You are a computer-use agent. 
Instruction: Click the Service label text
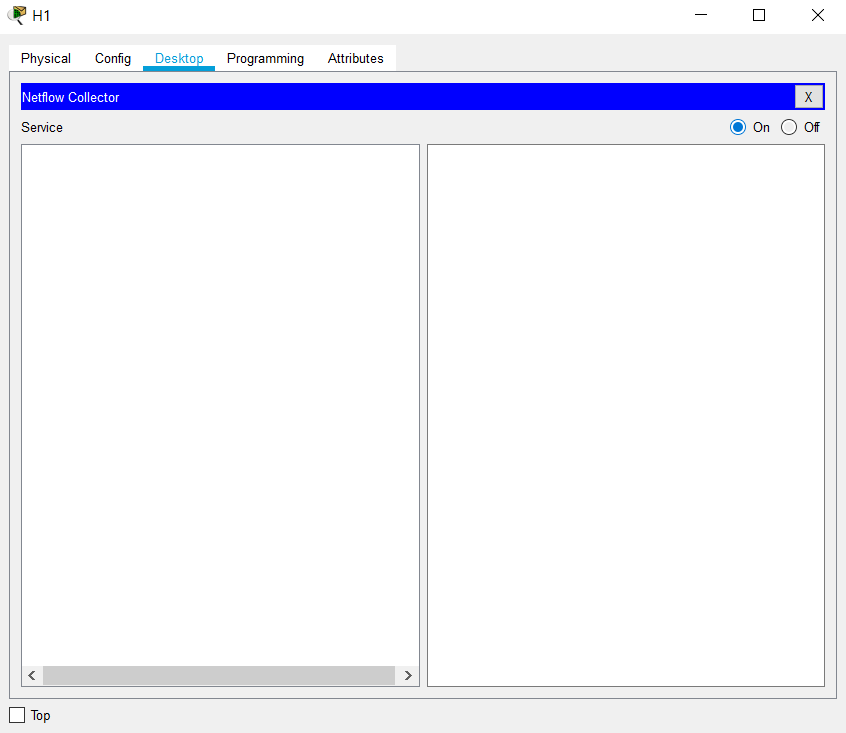tap(42, 128)
